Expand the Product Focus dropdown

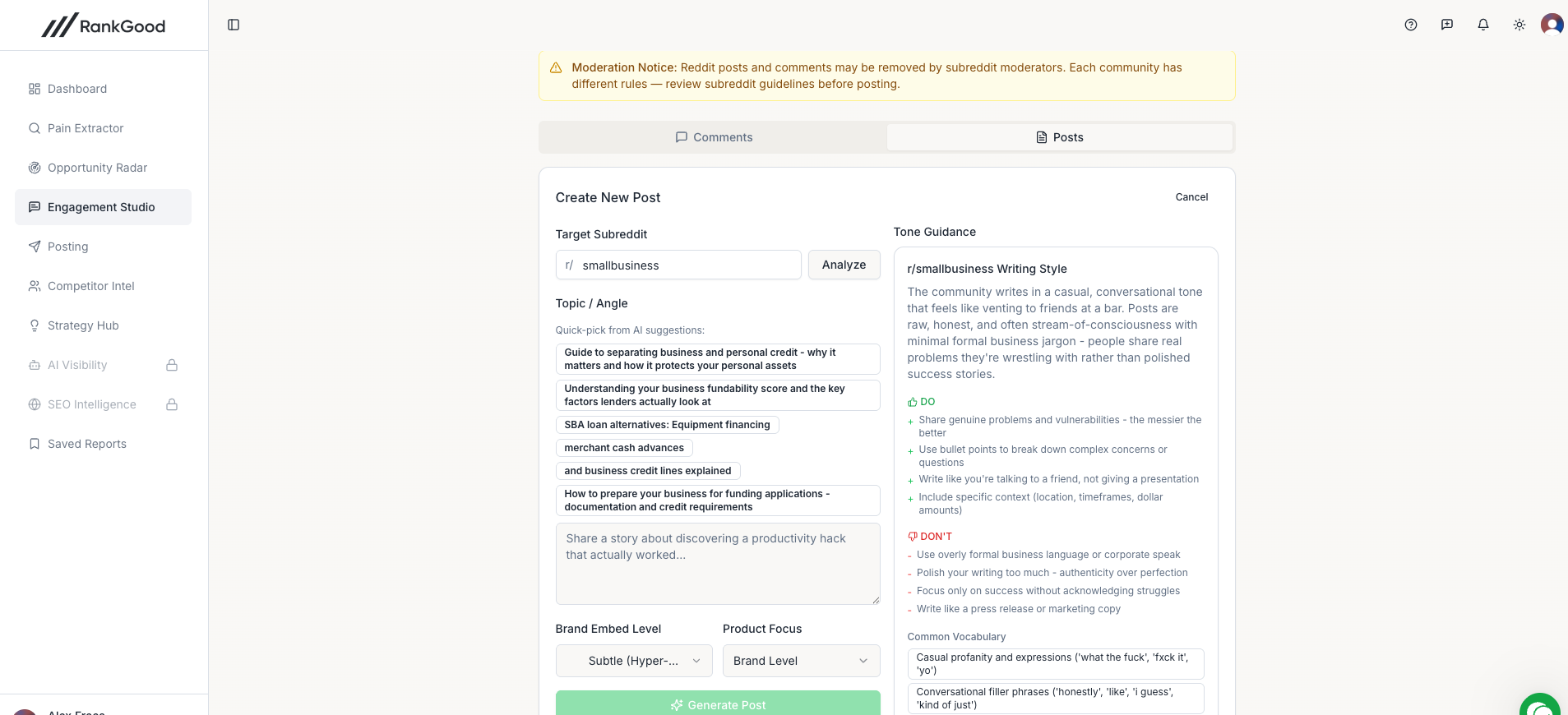click(x=802, y=661)
